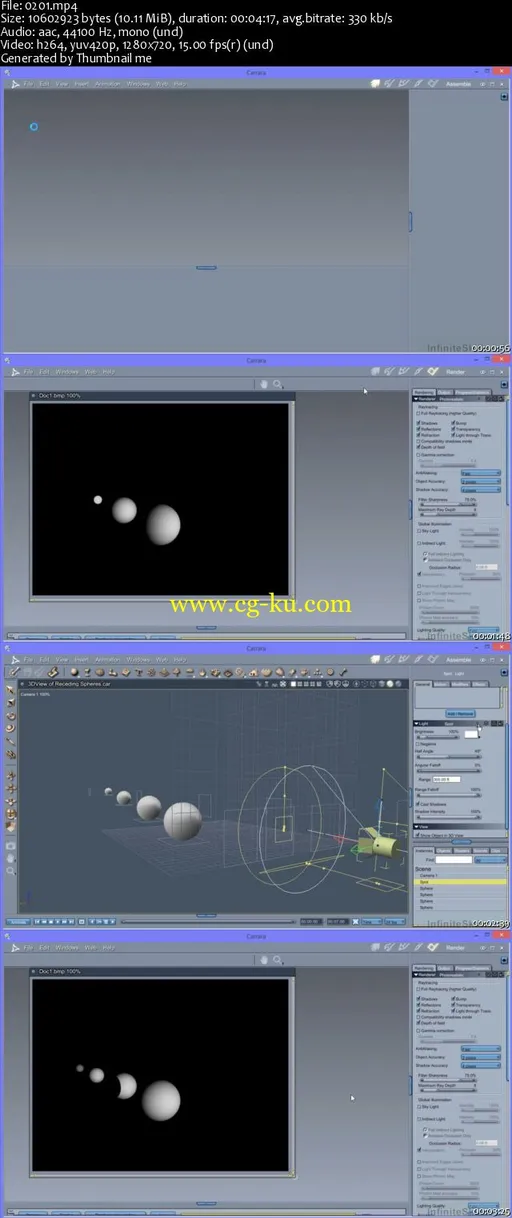Click the Carrara logo icon in 00:00:56 frame
This screenshot has width=512, height=1218.
15,84
